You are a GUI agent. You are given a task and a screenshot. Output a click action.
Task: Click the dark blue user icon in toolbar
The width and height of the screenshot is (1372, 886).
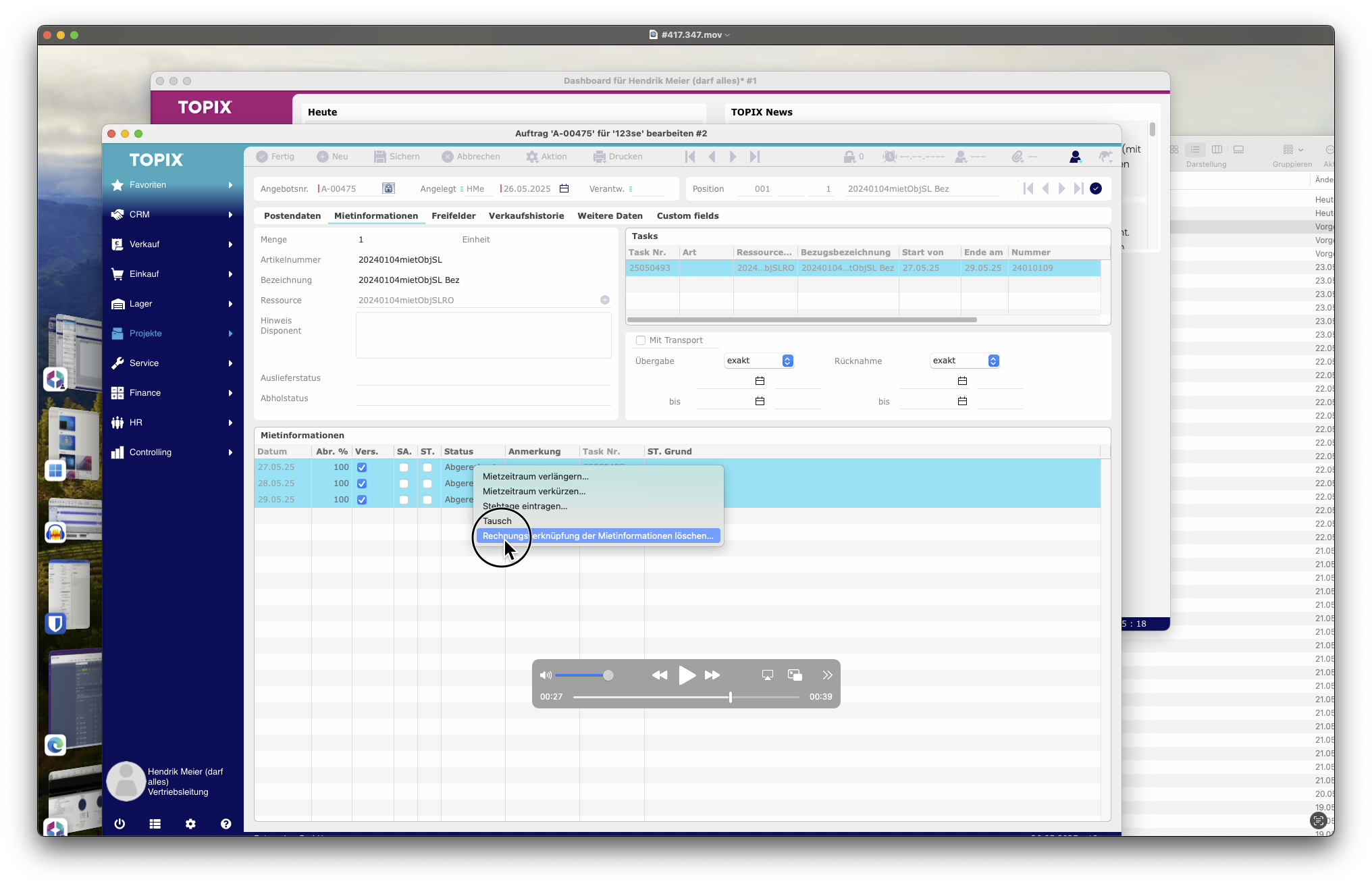(1075, 157)
